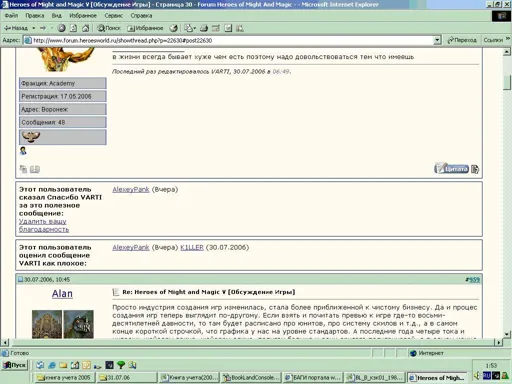Viewport: 512px width, 384px height.
Task: Click the Print icon in toolbar
Action: (x=204, y=28)
